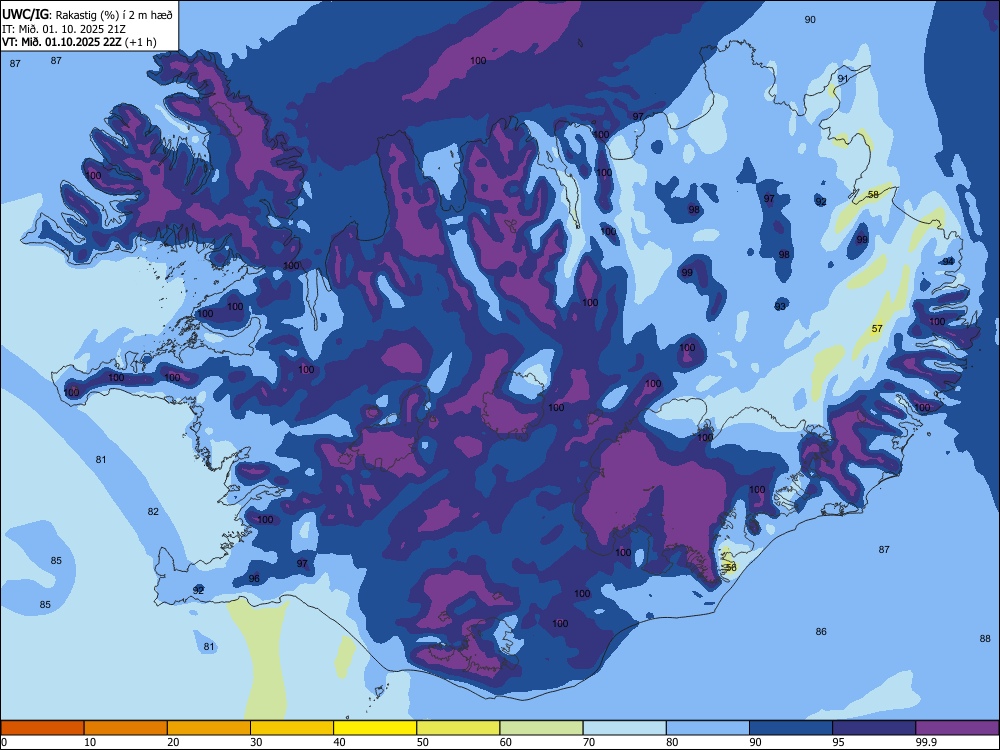The image size is (1000, 750).
Task: Select the bright yellow 40–50 legend swatch
Action: tap(375, 728)
